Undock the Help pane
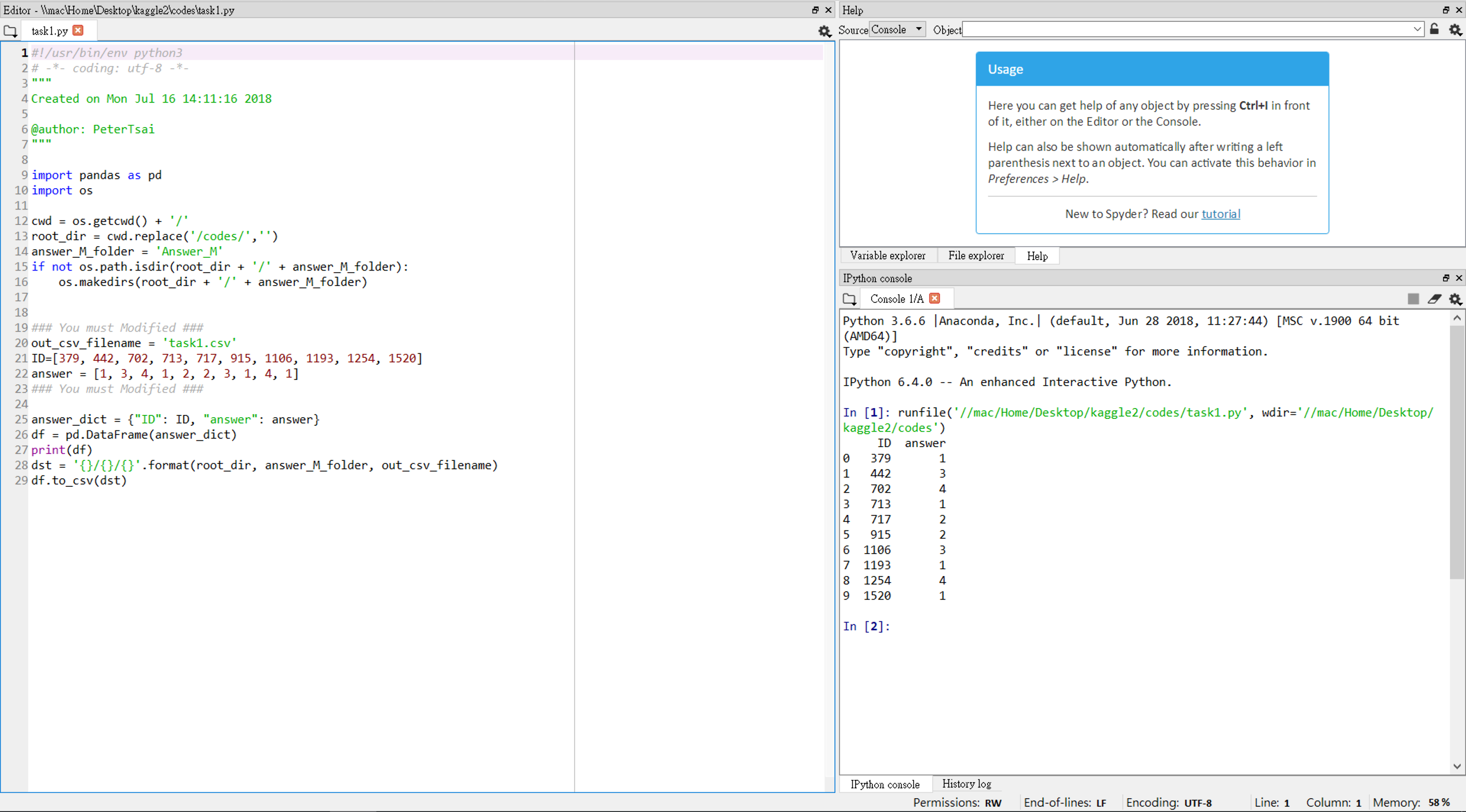The image size is (1466, 812). (x=1445, y=10)
